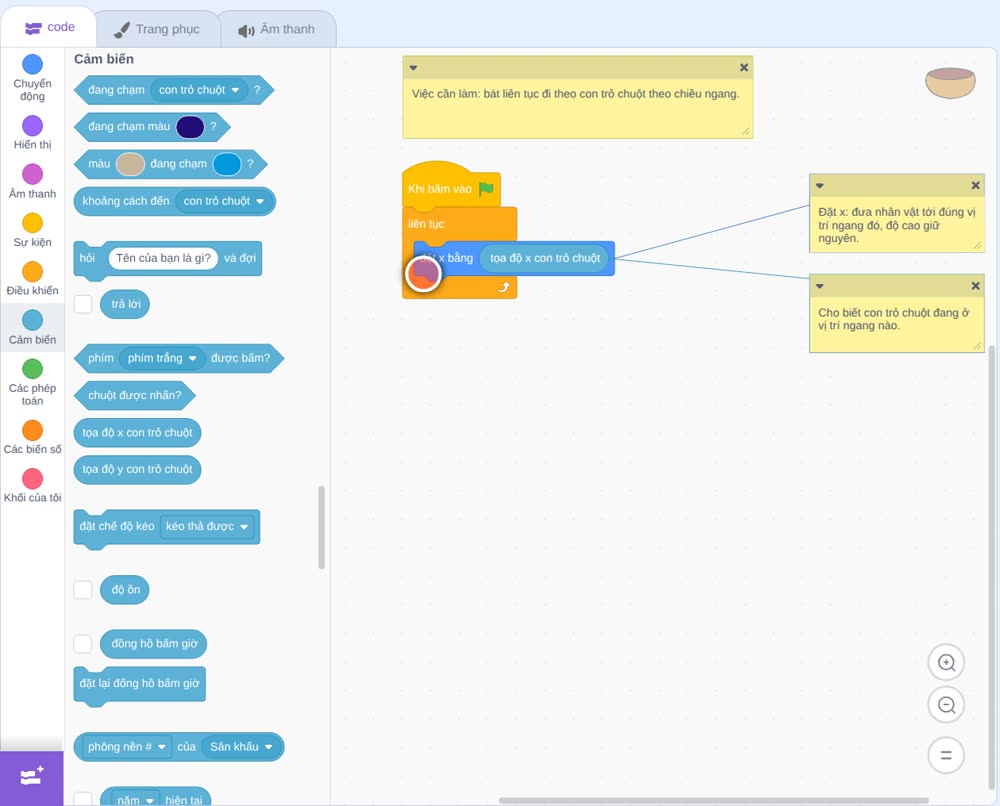
Task: Switch to the code tab
Action: click(49, 27)
